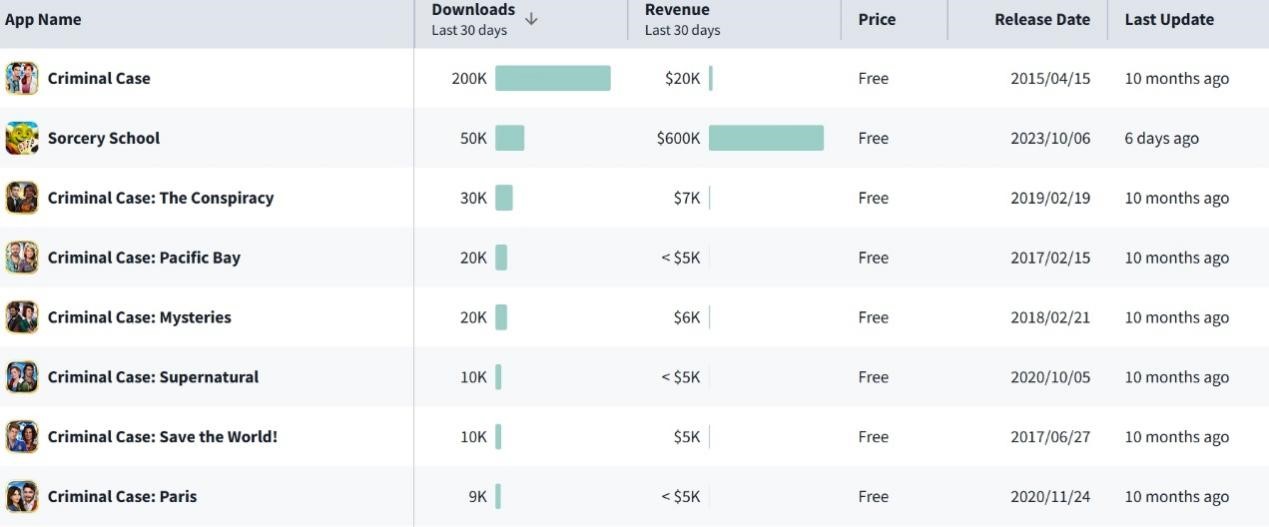Sort by the Release Date header
Image resolution: width=1269 pixels, height=527 pixels.
click(1042, 19)
